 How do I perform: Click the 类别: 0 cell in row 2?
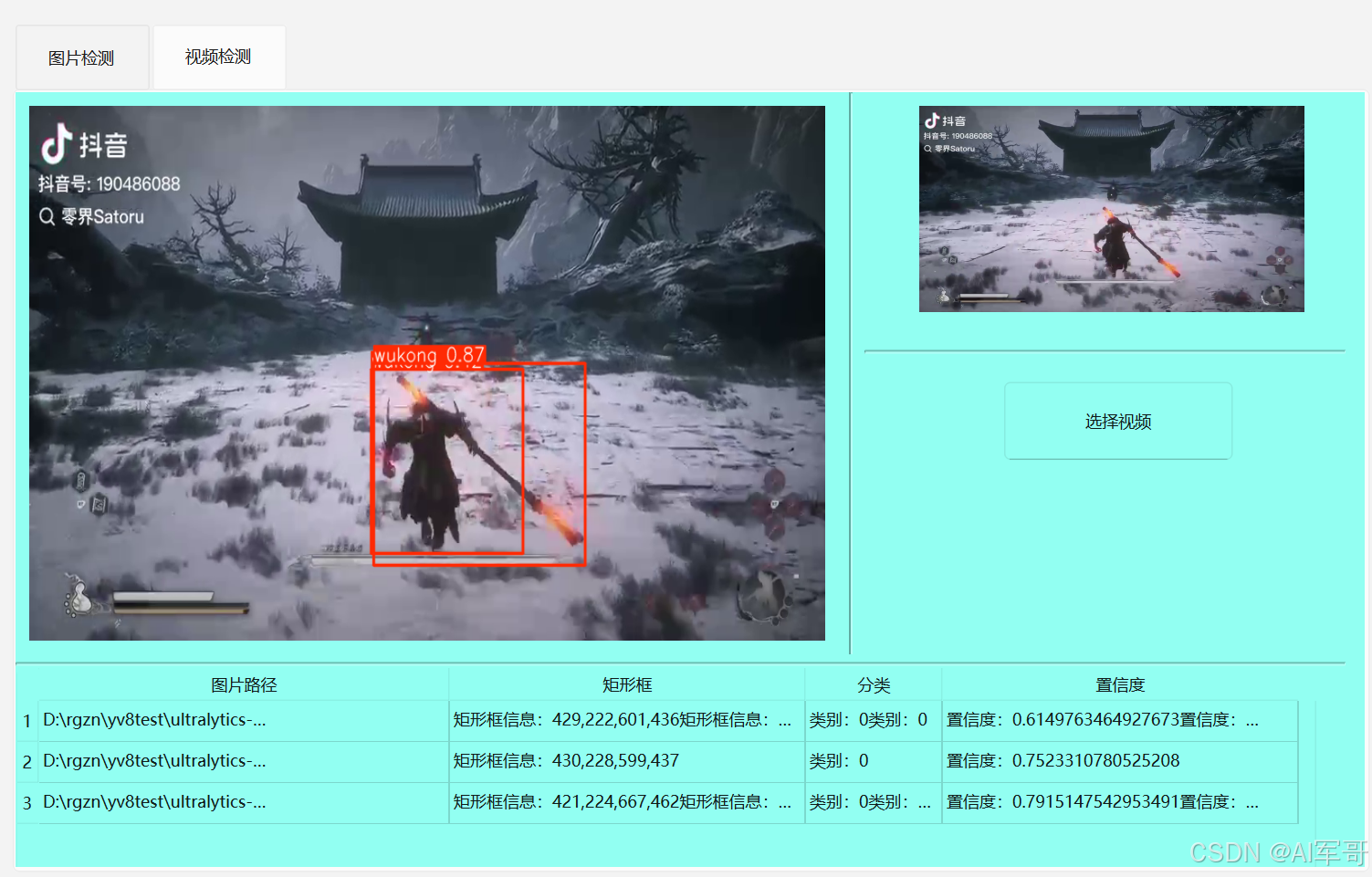[x=874, y=762]
